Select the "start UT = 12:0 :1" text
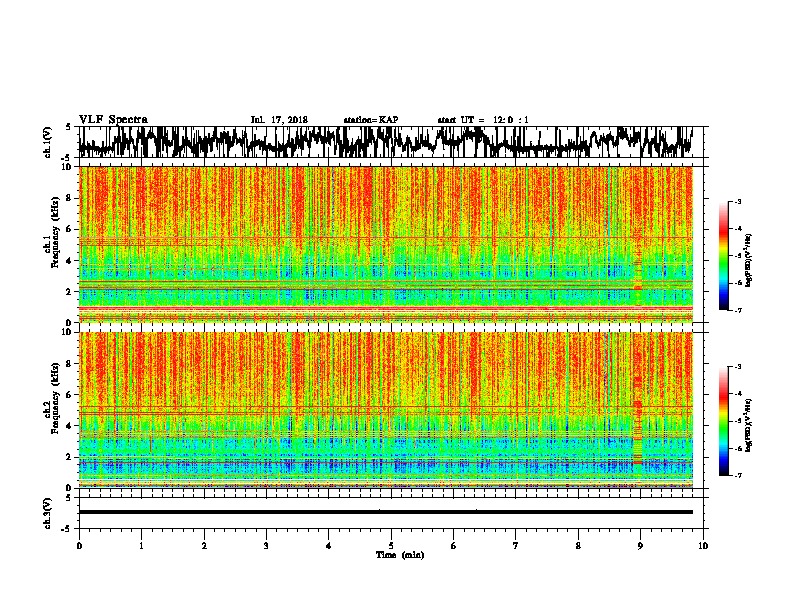This screenshot has width=792, height=612. (x=483, y=120)
